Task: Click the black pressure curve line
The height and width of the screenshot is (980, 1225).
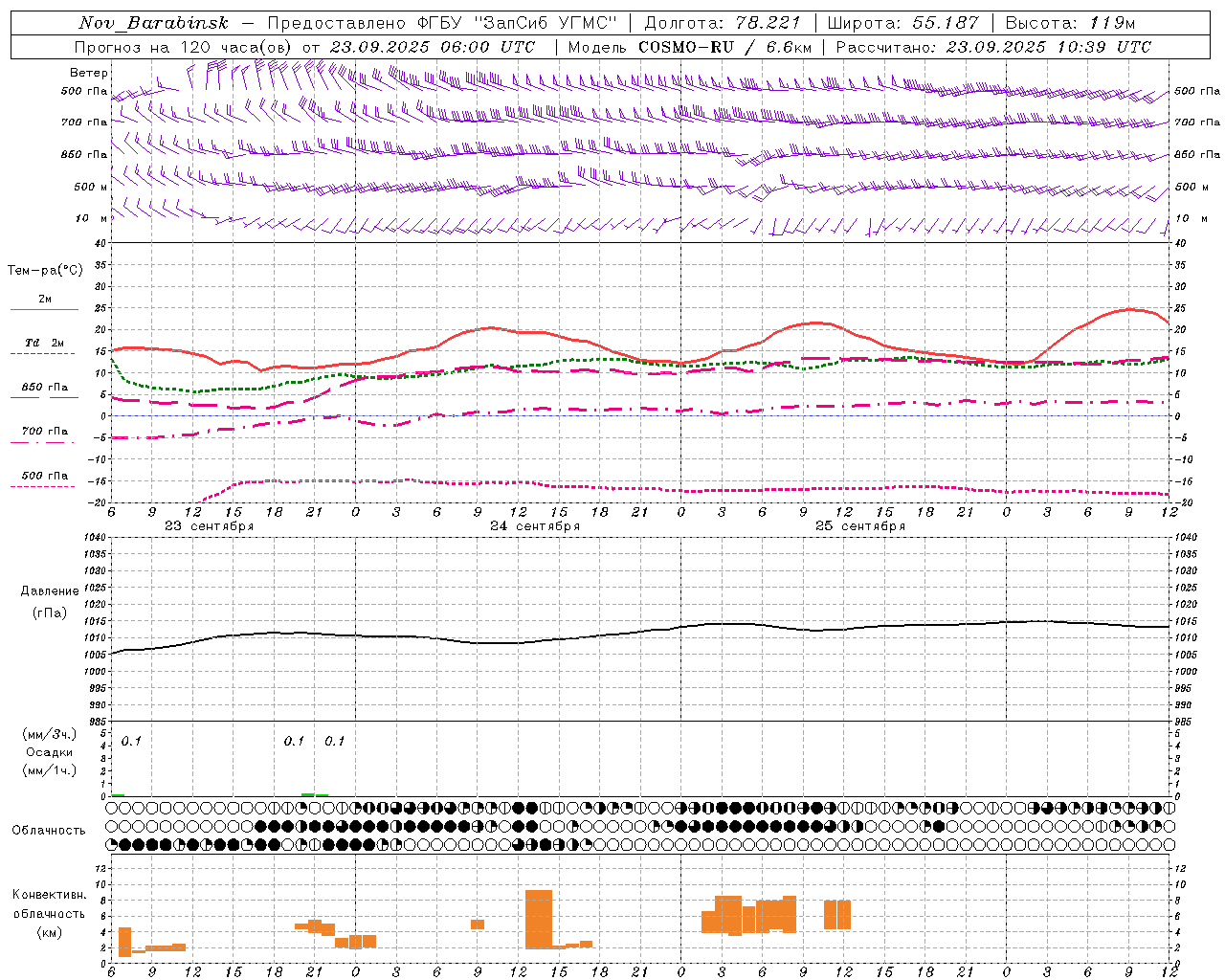Action: pos(641,634)
